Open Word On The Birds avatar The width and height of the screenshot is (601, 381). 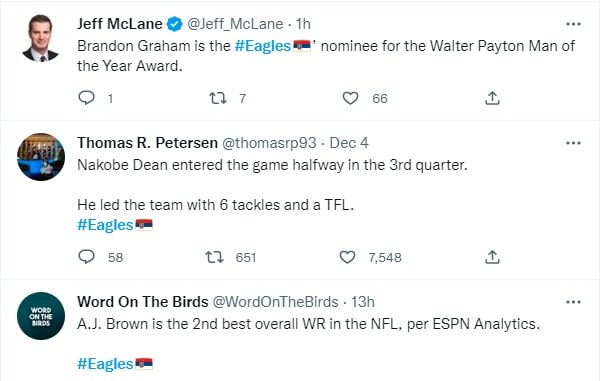(x=41, y=316)
